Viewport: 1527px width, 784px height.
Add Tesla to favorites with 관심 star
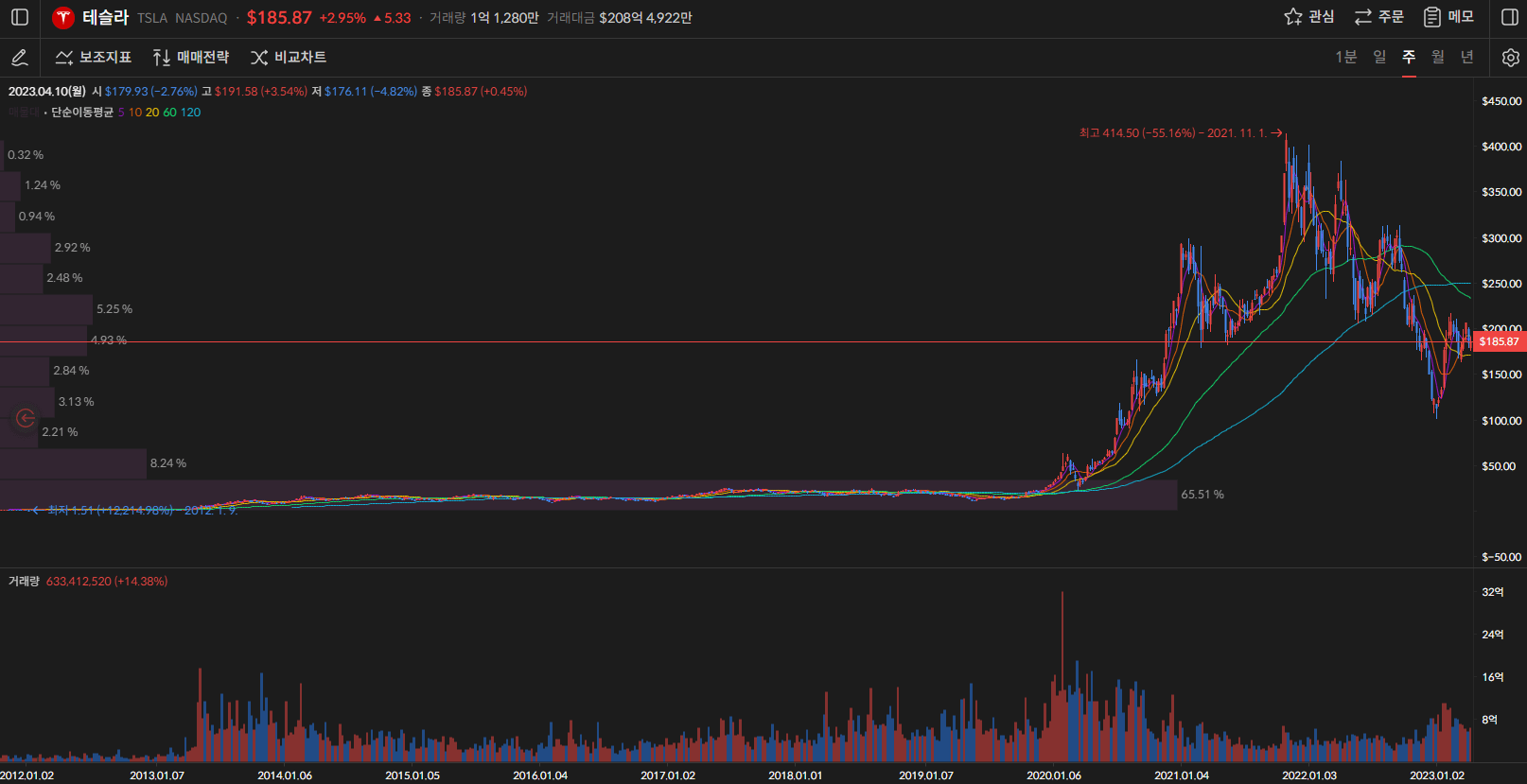coord(1308,17)
